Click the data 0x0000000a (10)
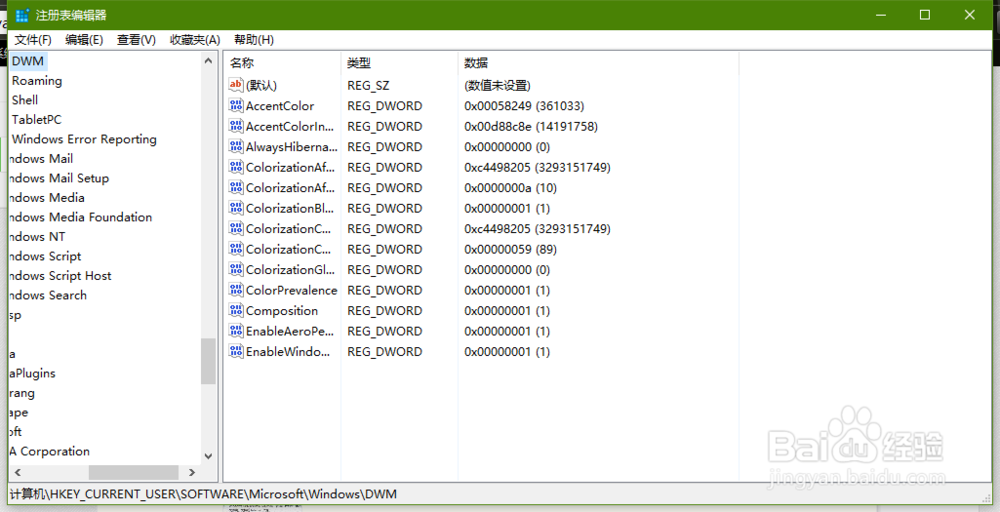 (510, 188)
